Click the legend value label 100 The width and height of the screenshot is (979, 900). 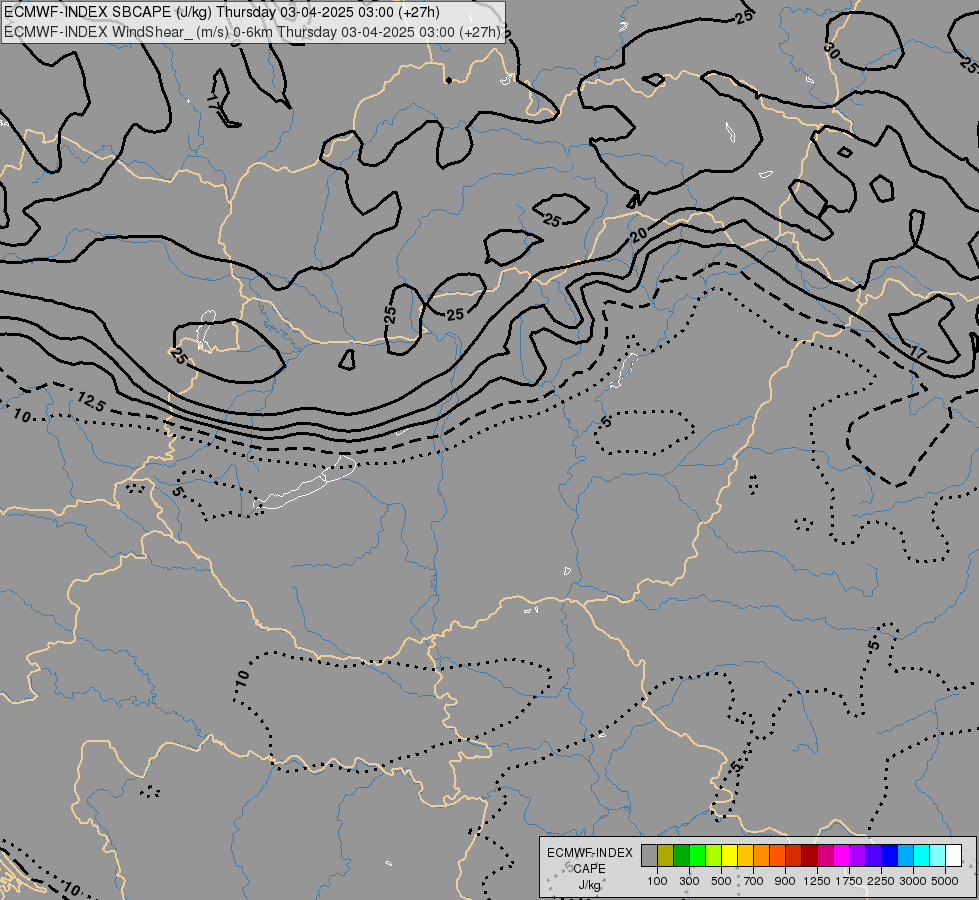pos(657,881)
